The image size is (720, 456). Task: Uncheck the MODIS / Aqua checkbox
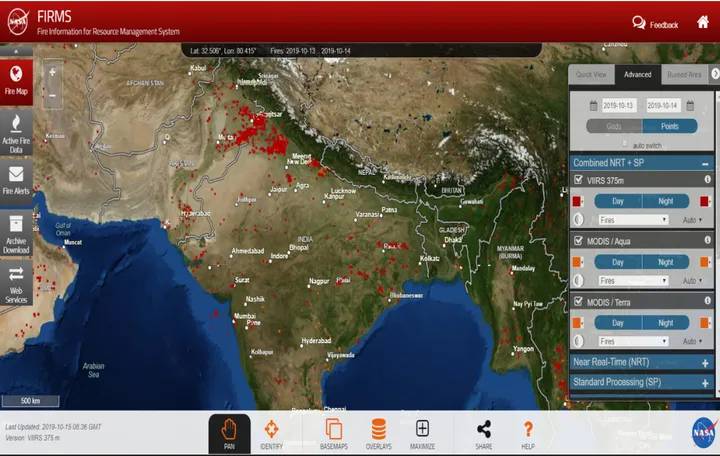[579, 241]
